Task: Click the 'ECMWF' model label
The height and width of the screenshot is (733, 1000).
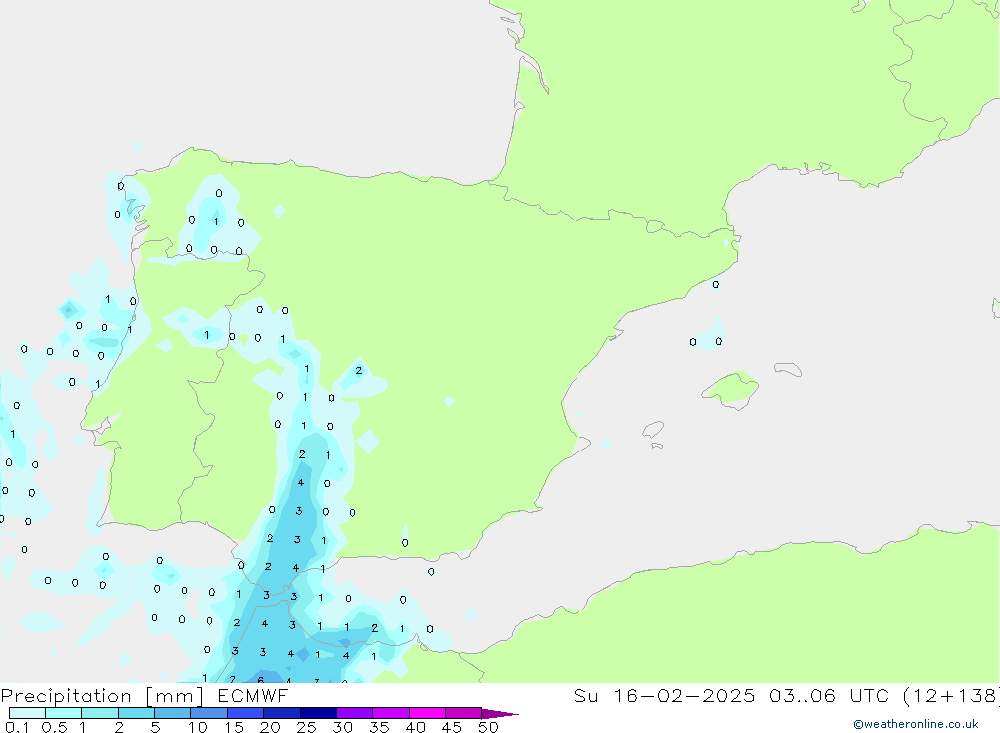Action: (x=253, y=695)
